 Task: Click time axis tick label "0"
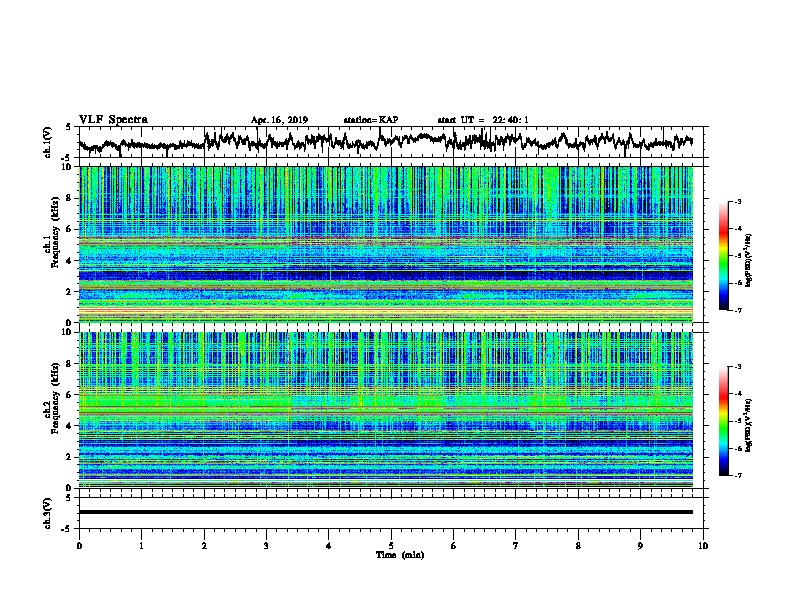point(79,546)
